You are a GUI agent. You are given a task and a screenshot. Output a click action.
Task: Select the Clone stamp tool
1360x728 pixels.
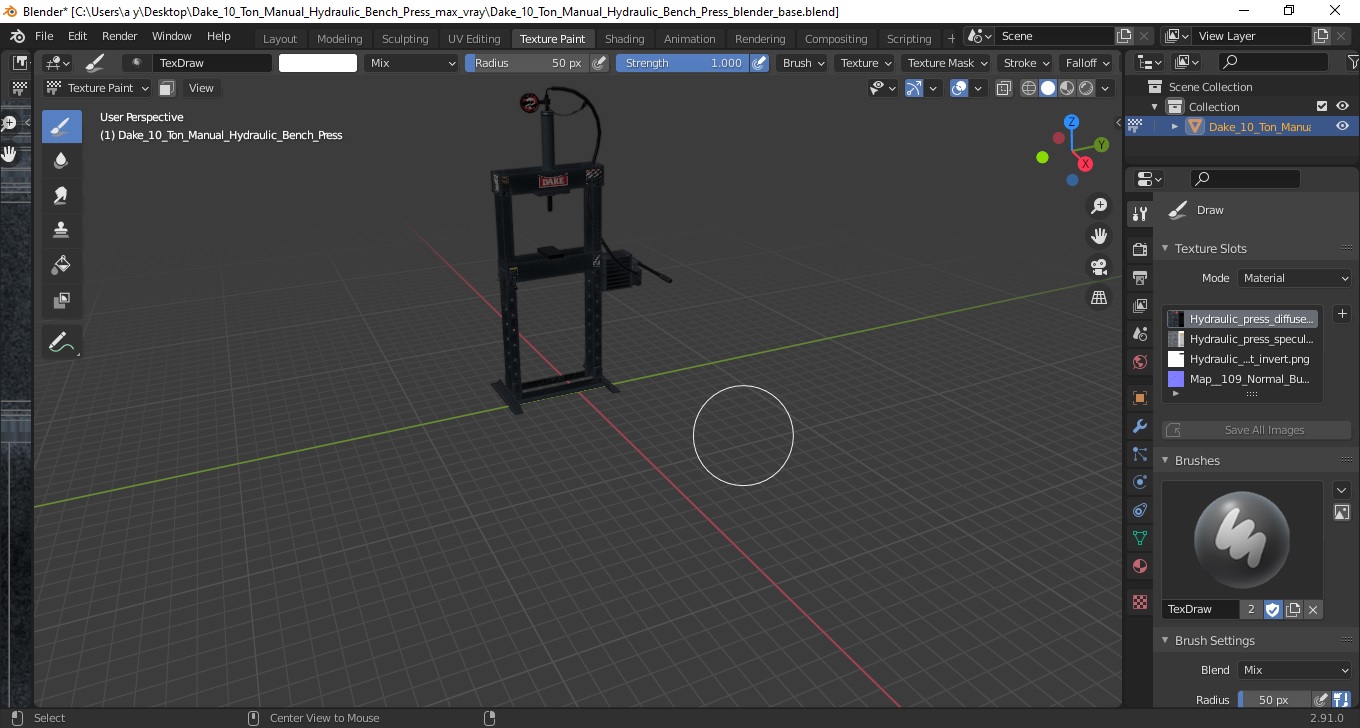pyautogui.click(x=61, y=230)
